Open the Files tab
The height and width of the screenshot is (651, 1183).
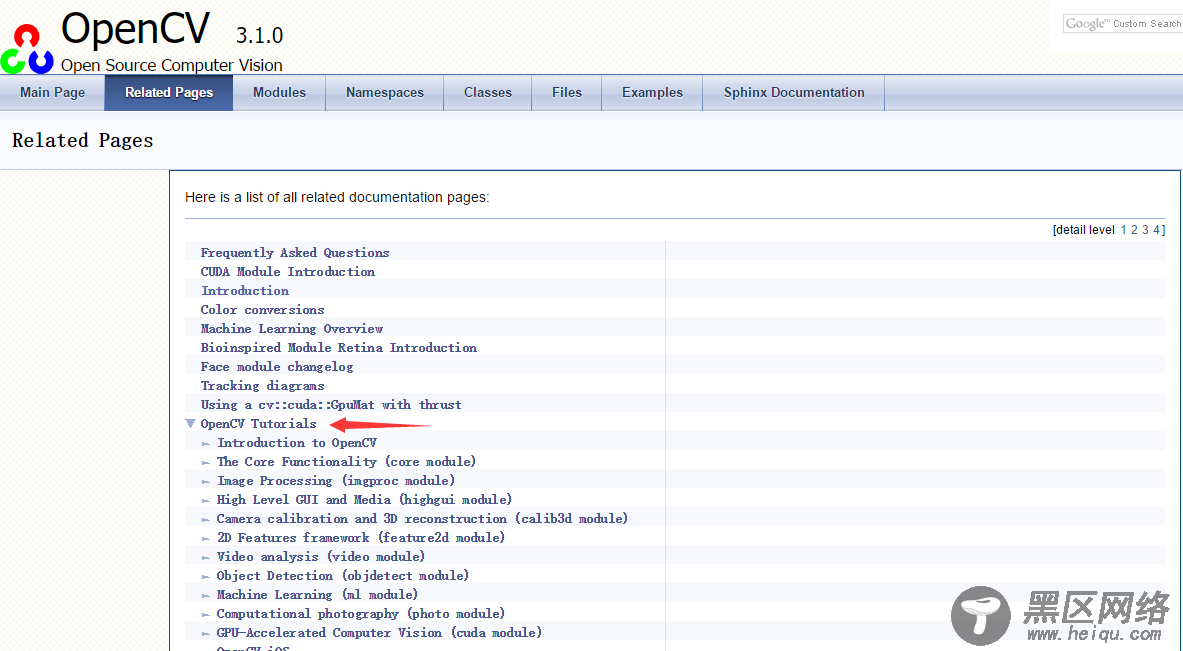click(x=567, y=93)
